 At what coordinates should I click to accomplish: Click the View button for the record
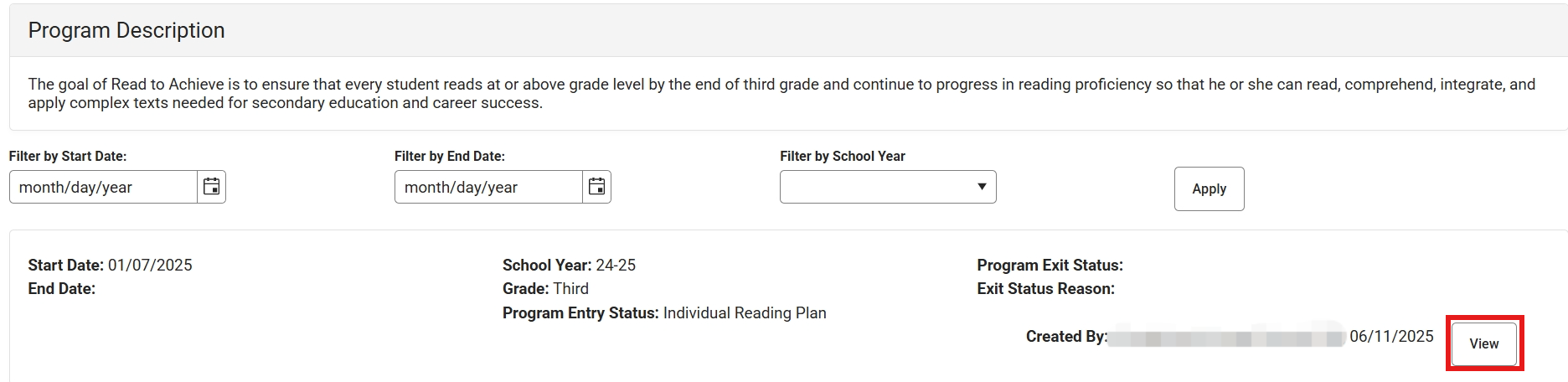pos(1483,343)
